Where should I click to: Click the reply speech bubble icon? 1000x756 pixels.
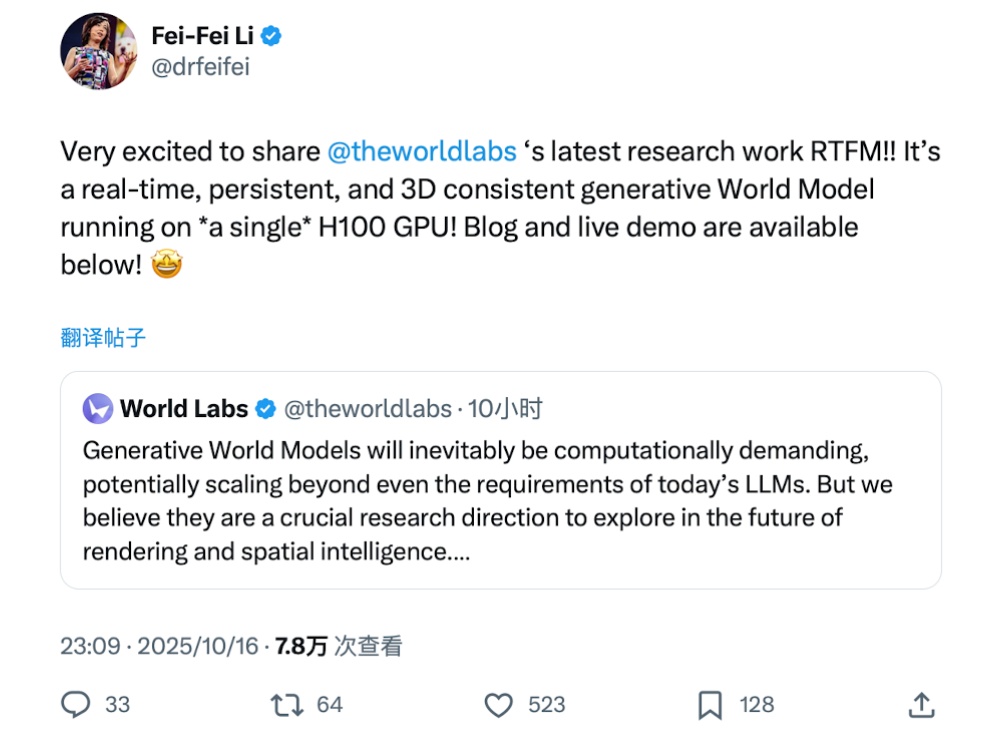[76, 705]
